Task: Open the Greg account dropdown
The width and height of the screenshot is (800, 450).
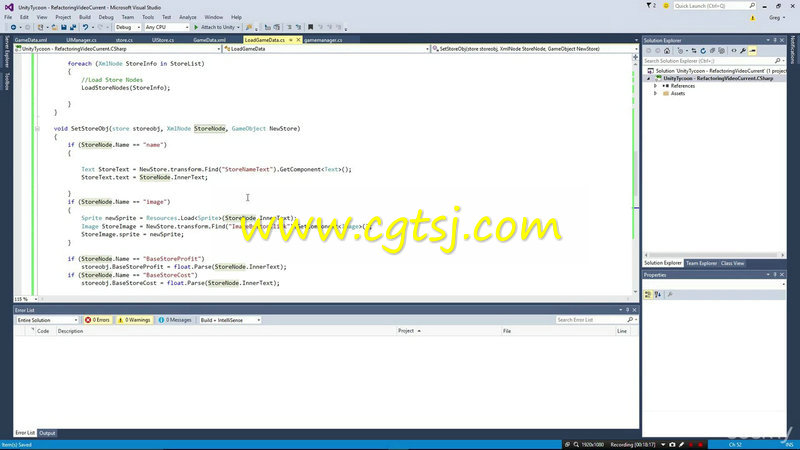Action: [x=777, y=17]
